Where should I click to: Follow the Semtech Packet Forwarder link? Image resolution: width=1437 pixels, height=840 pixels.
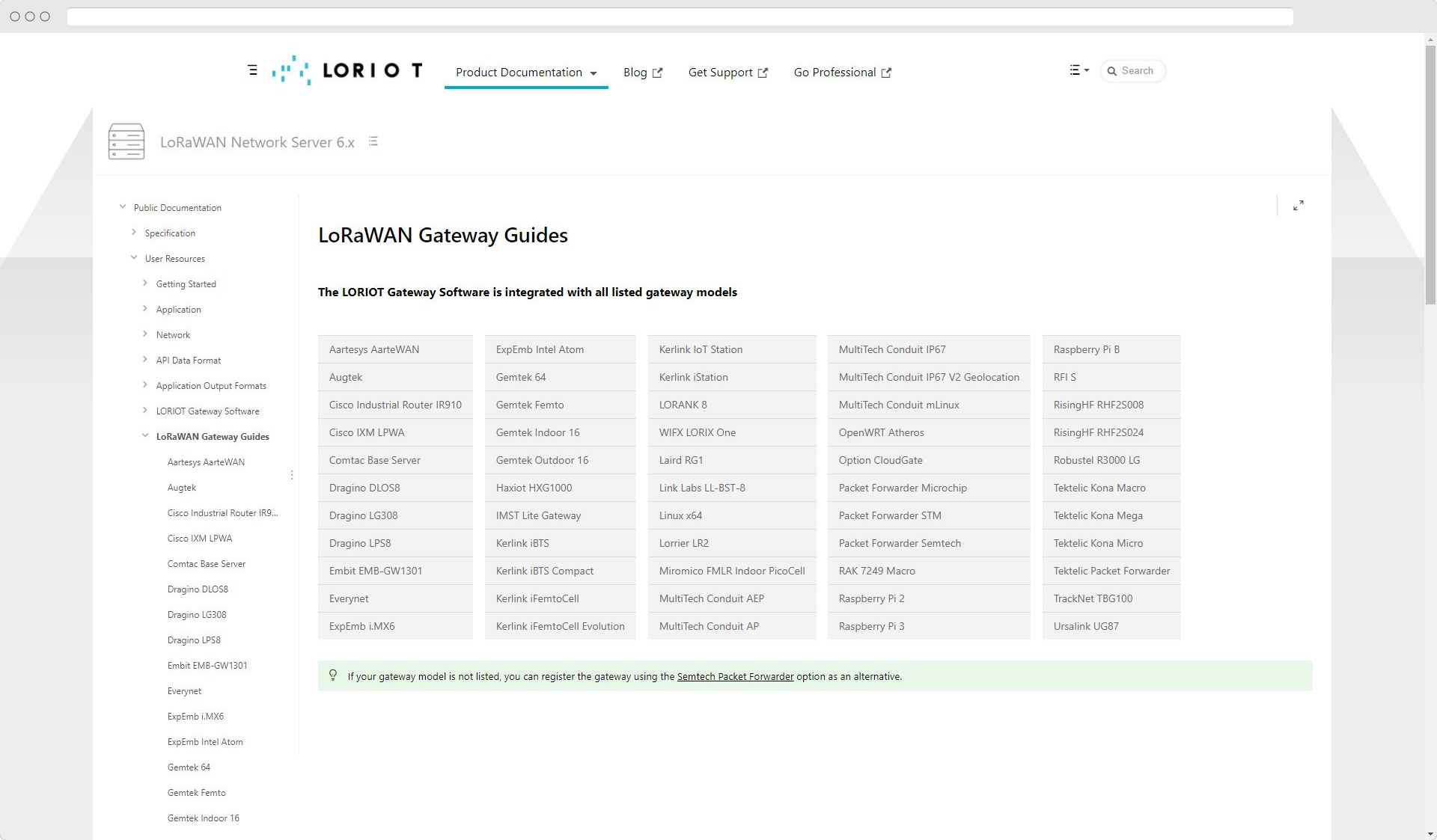pos(735,676)
